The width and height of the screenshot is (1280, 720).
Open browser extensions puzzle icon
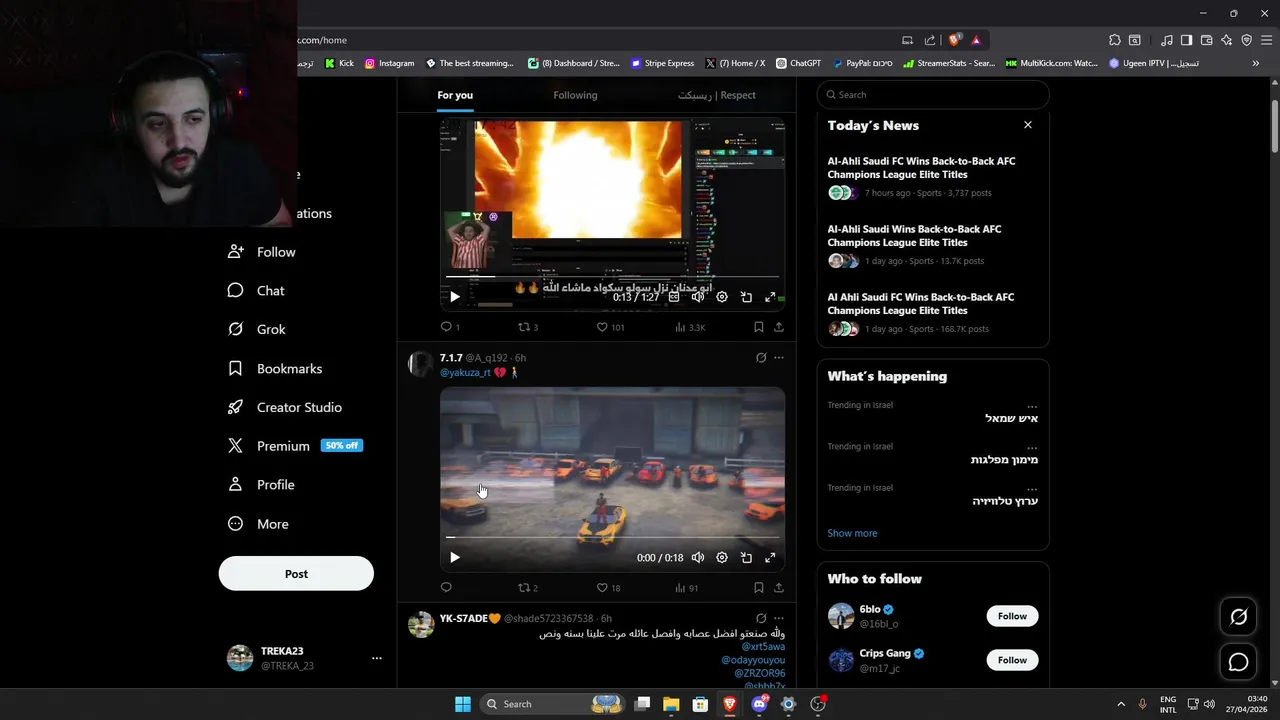1114,40
